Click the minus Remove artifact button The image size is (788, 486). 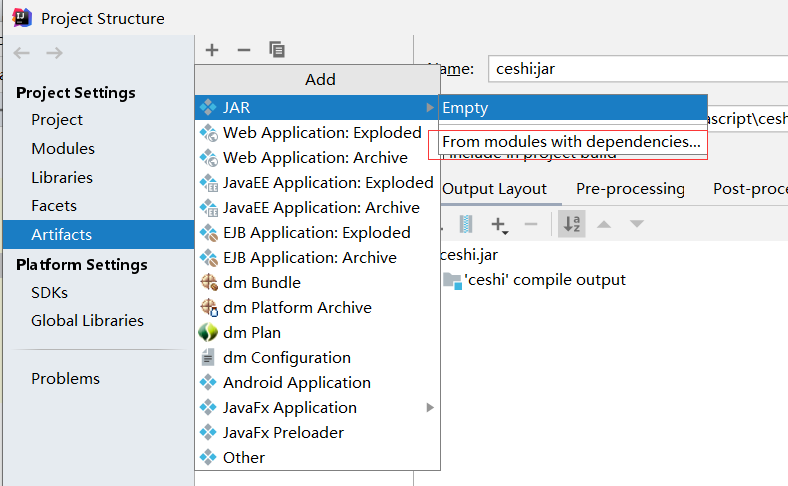tap(244, 50)
